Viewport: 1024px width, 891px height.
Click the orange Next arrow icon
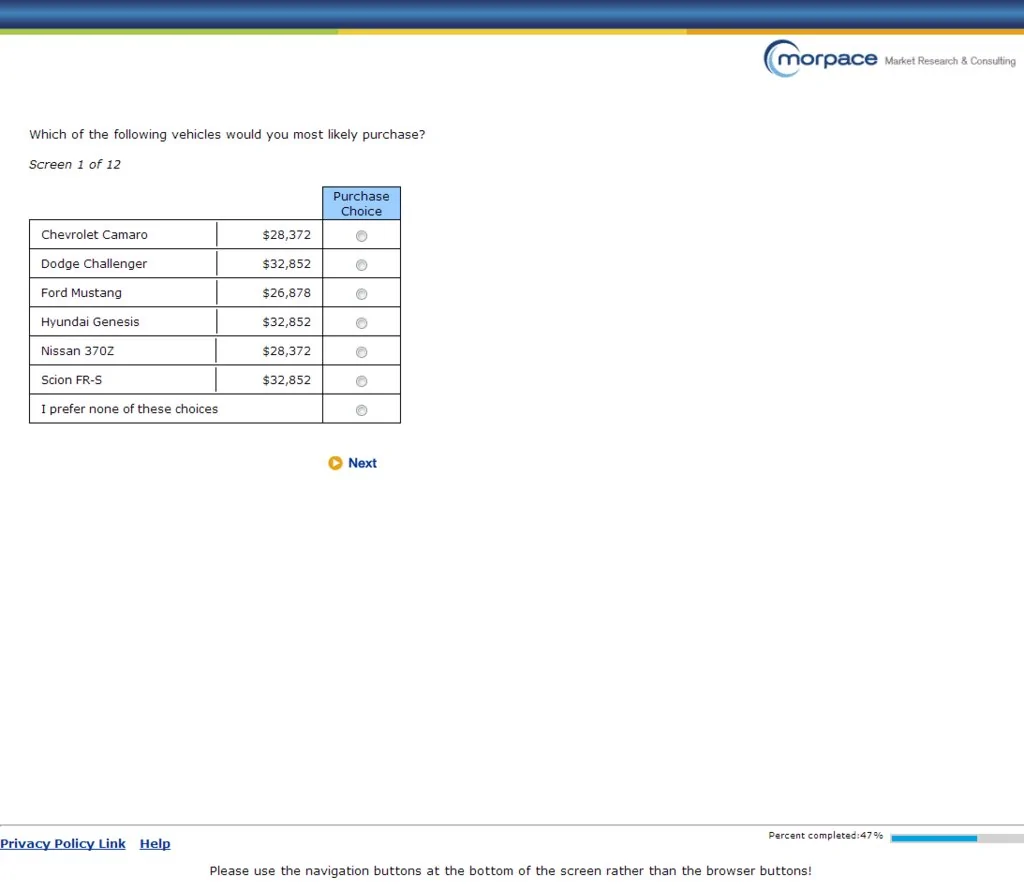pos(335,463)
